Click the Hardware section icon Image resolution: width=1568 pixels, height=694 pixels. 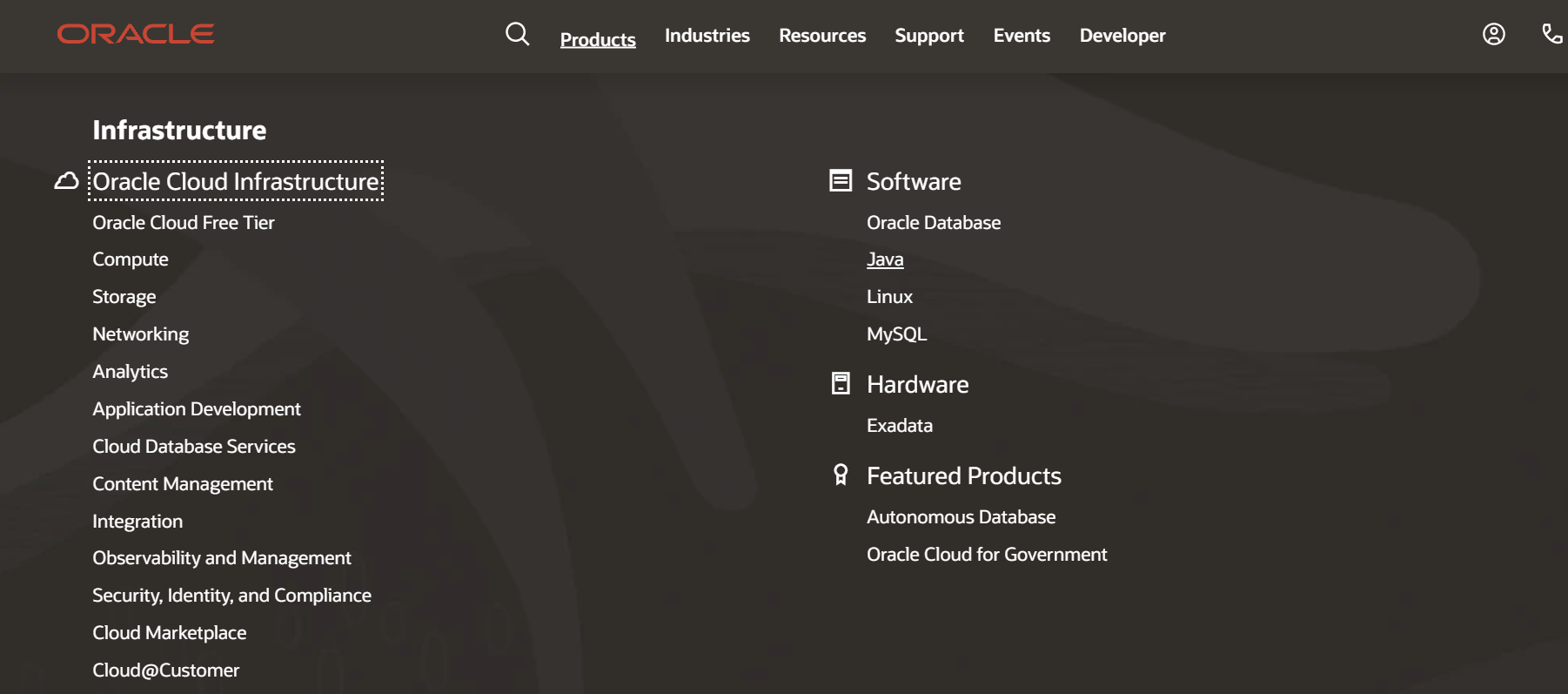point(841,383)
